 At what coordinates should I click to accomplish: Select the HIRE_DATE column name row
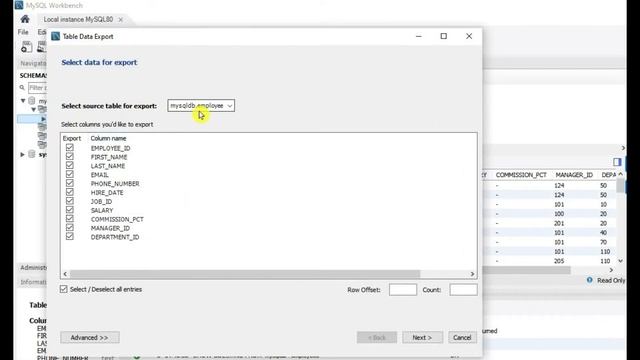(x=107, y=193)
